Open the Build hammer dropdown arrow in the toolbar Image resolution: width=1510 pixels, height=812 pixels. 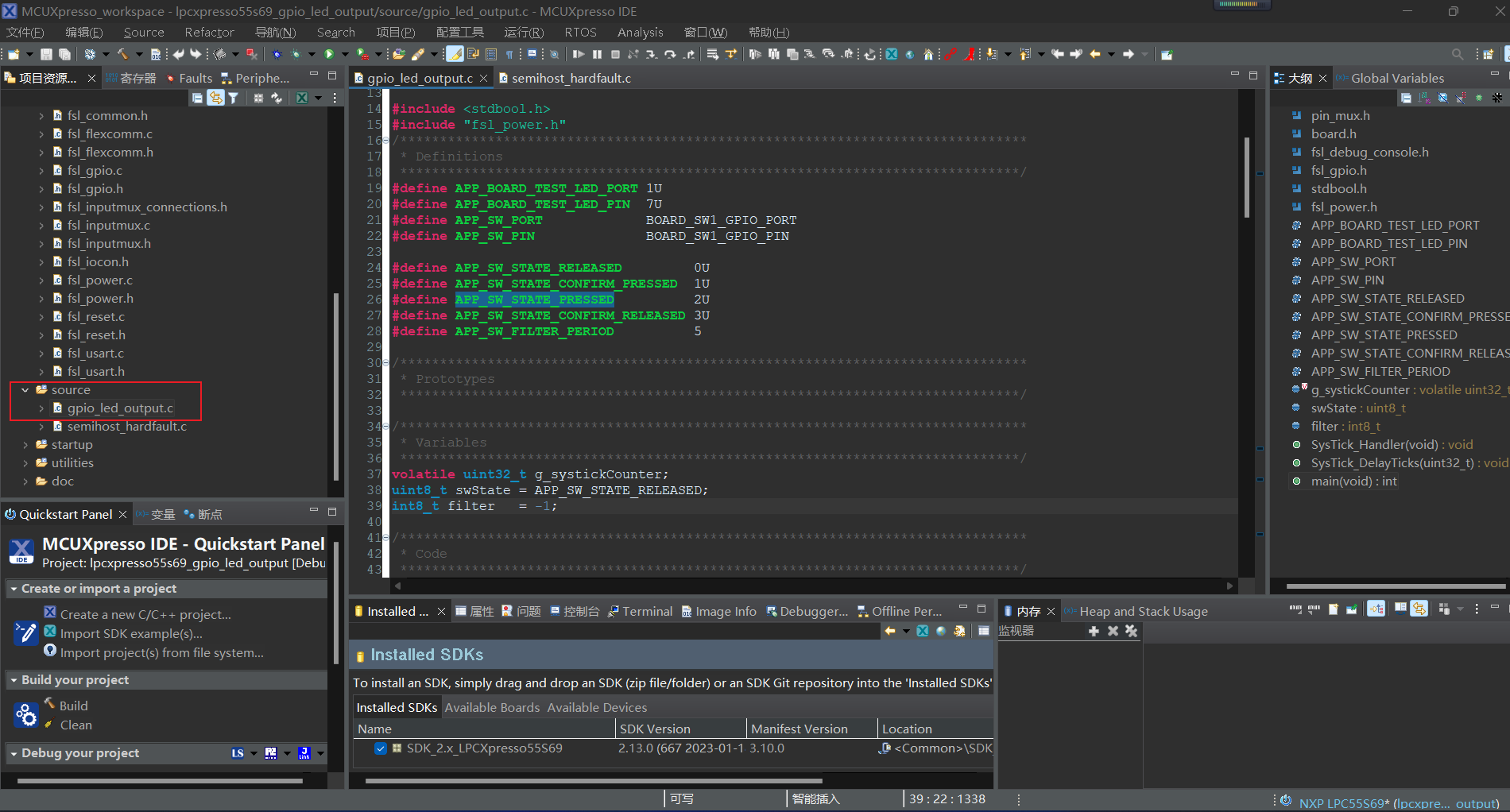click(x=139, y=54)
